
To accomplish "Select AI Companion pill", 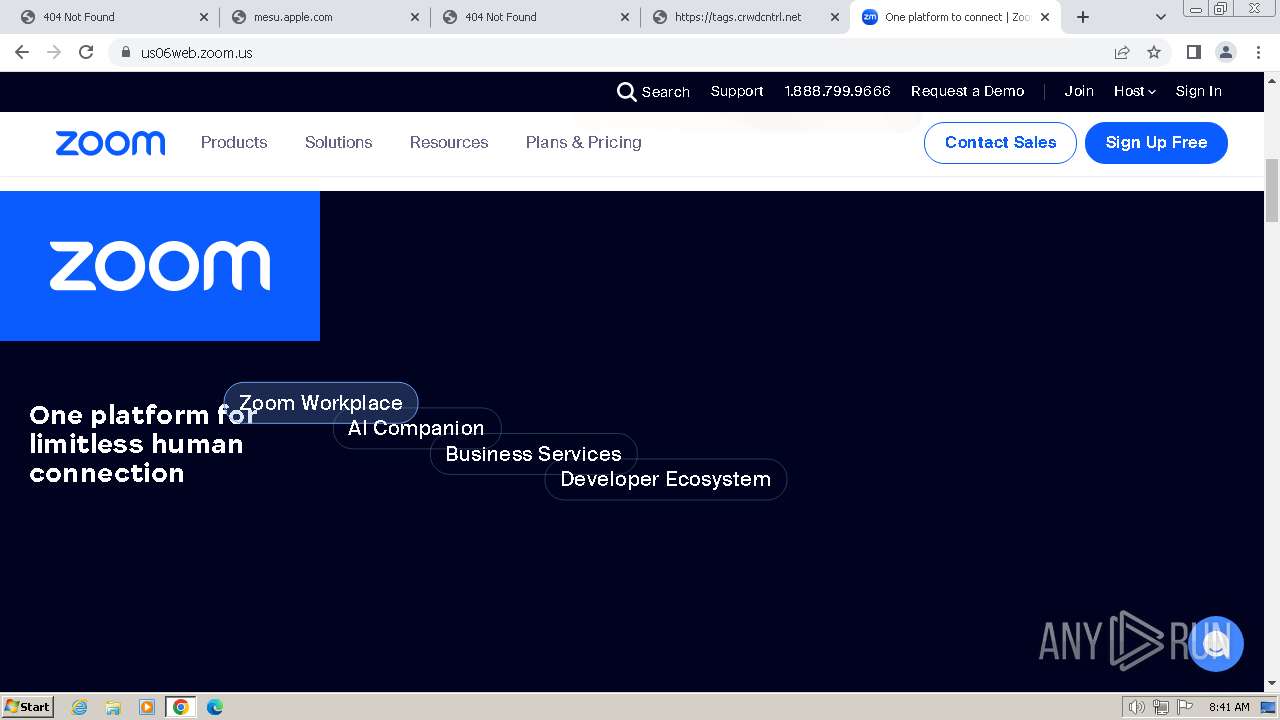I will coord(416,428).
